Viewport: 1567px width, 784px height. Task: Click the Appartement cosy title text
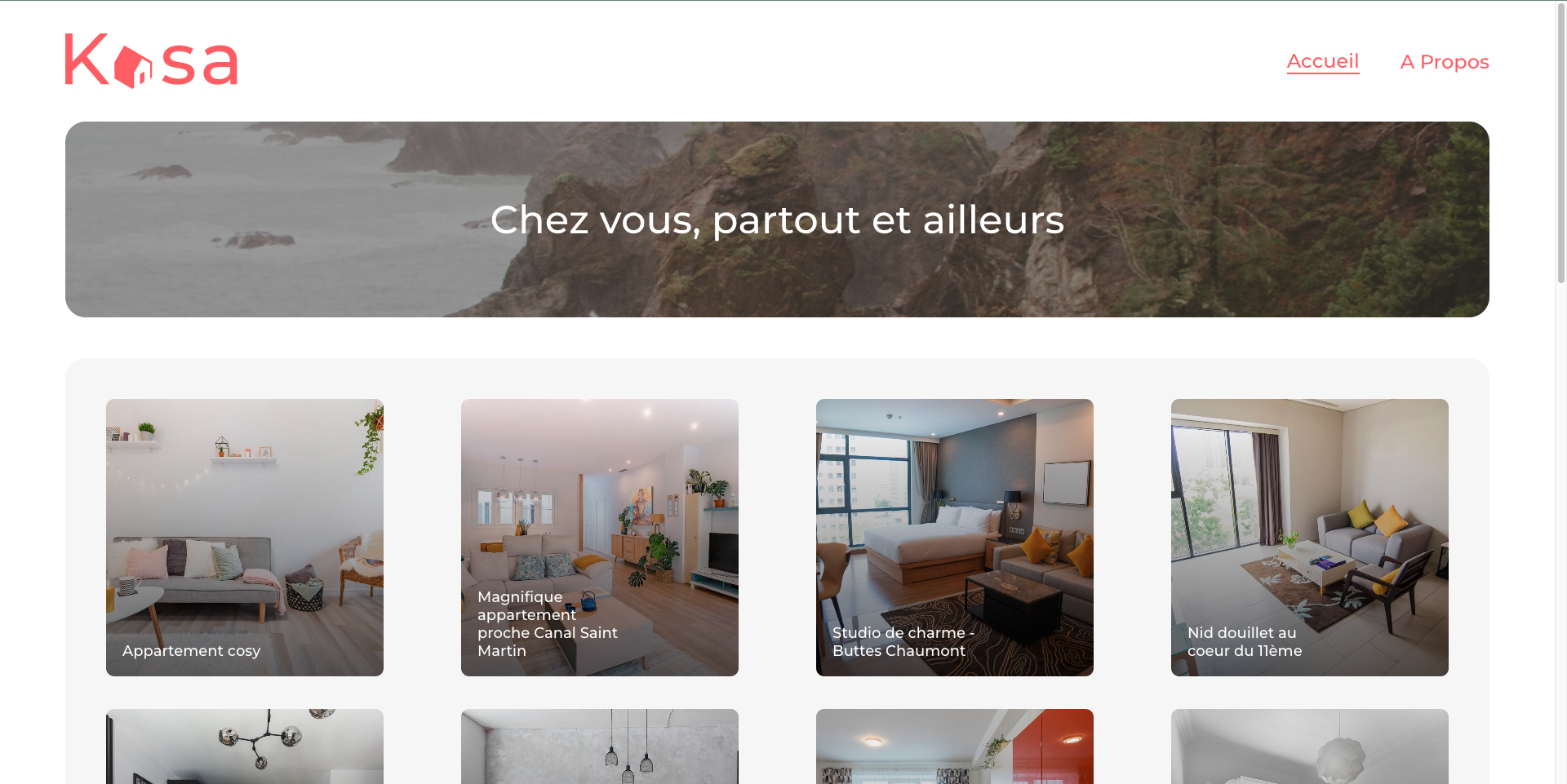[x=192, y=651]
